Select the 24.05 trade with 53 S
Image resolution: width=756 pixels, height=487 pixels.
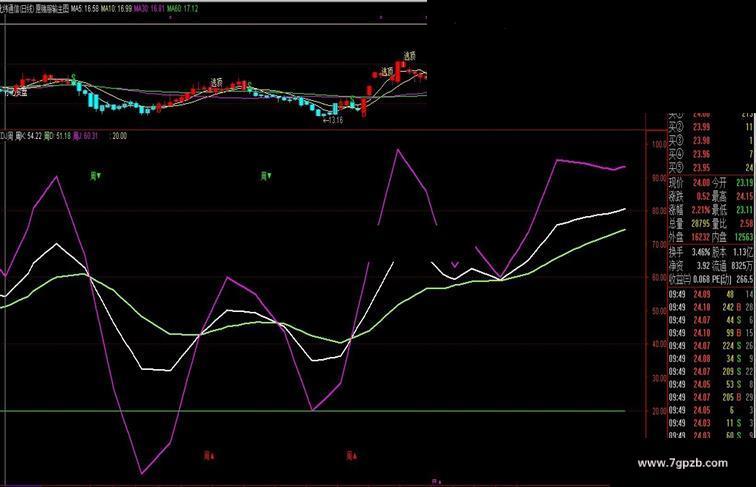click(712, 384)
